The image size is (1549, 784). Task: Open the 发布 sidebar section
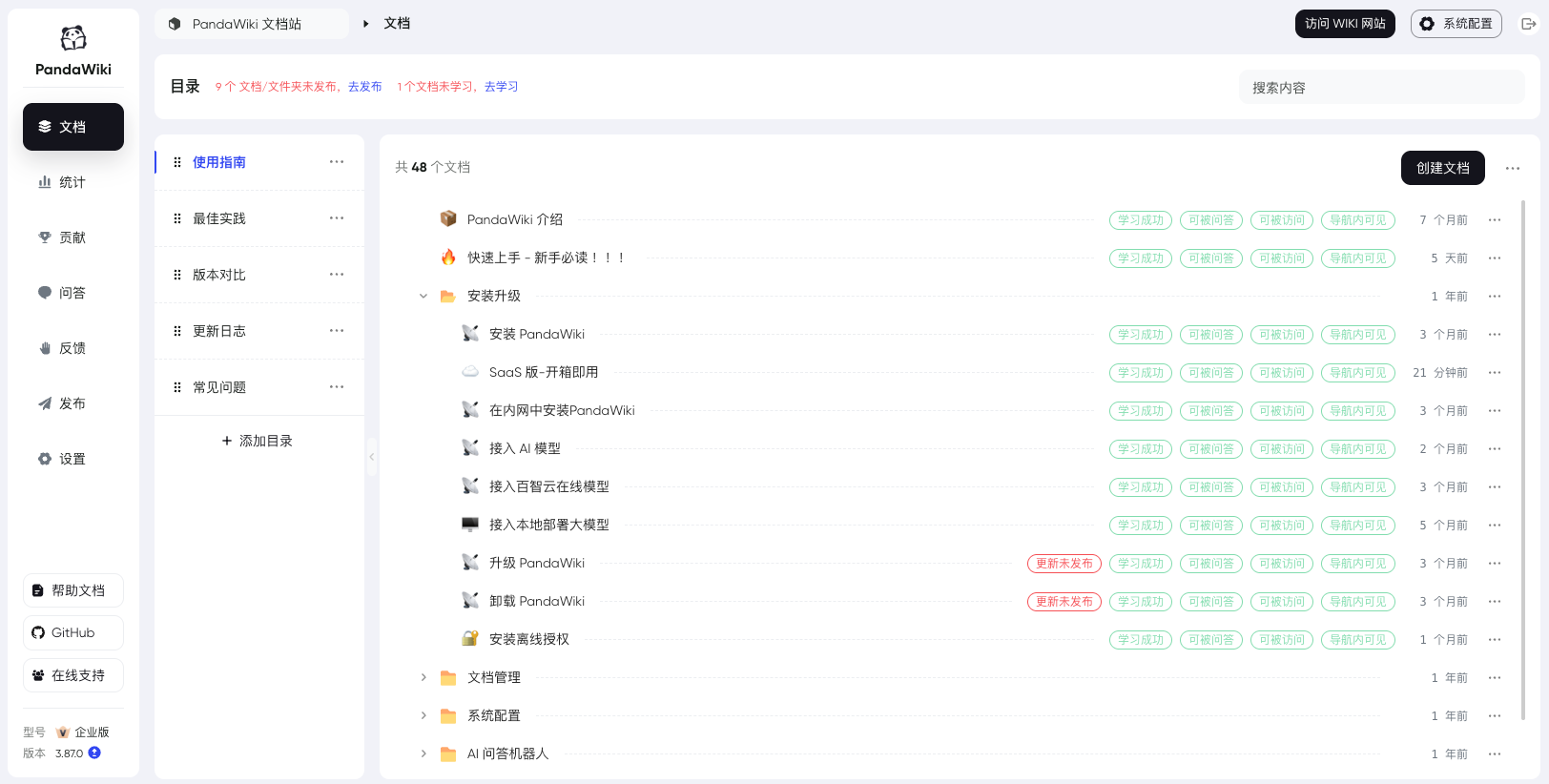73,403
